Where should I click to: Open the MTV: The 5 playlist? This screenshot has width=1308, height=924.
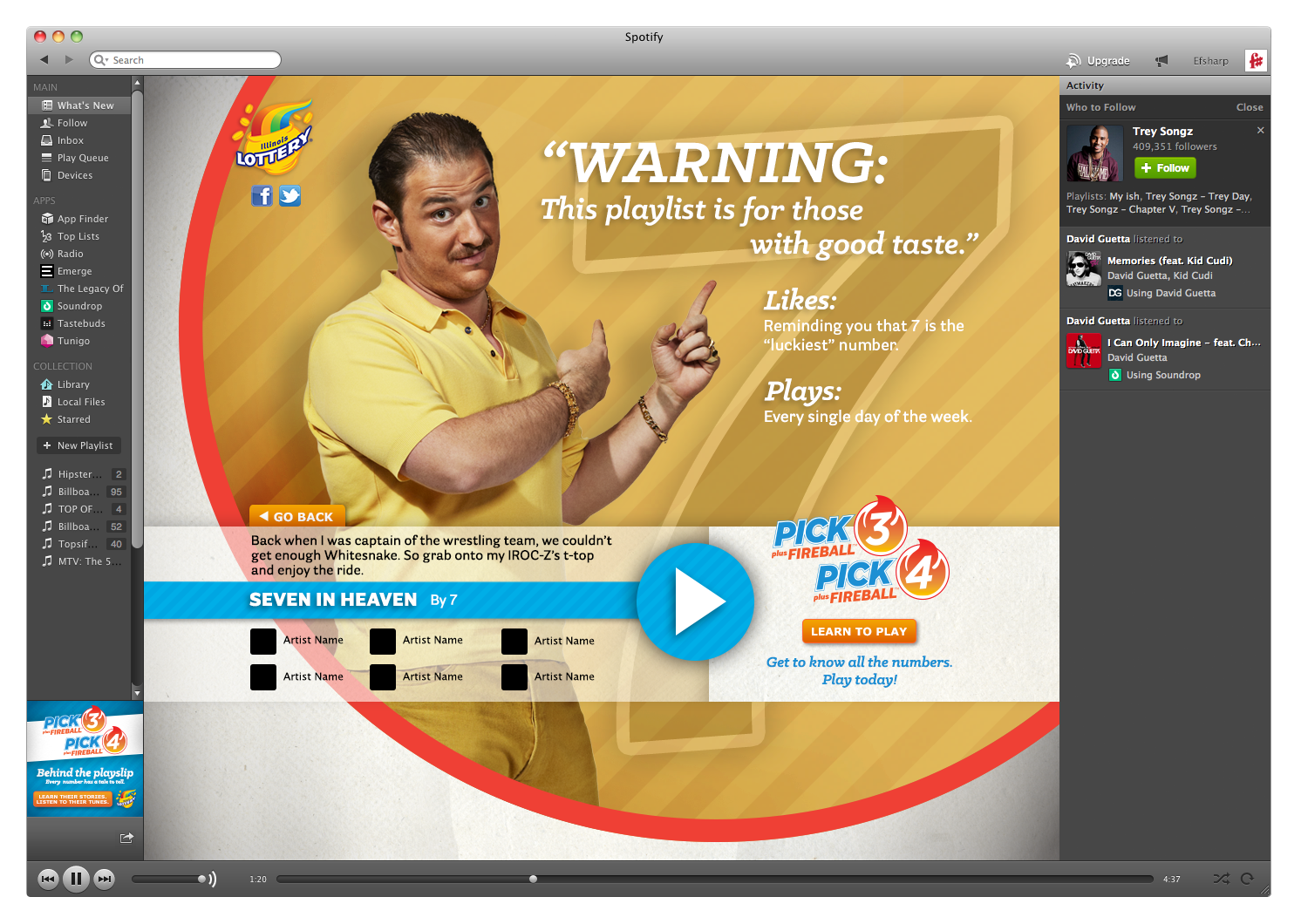pyautogui.click(x=79, y=561)
